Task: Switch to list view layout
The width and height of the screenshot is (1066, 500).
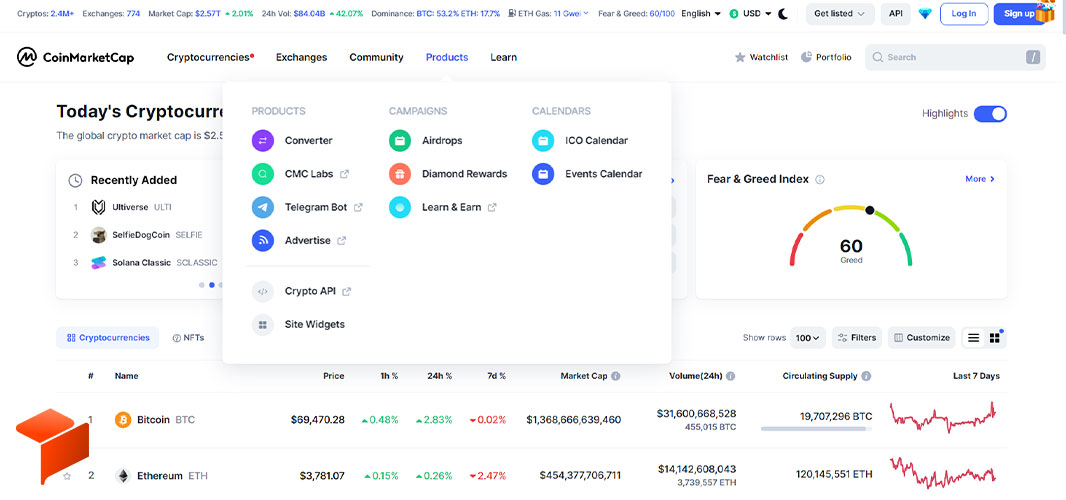Action: coord(974,338)
